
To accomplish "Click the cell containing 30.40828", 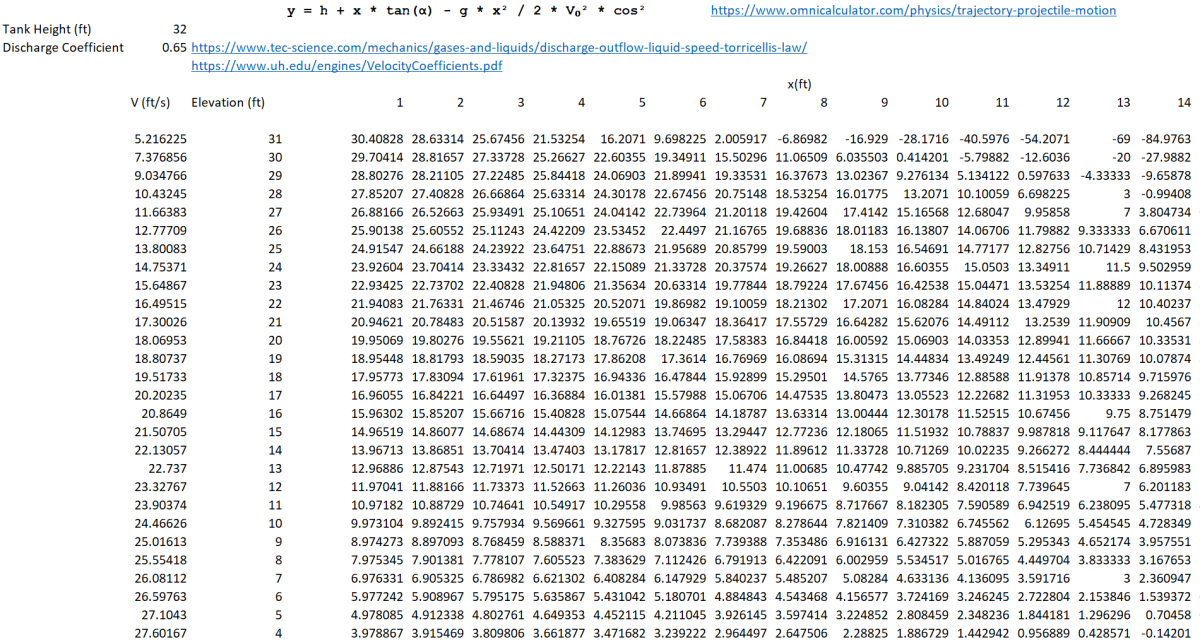I will [377, 139].
